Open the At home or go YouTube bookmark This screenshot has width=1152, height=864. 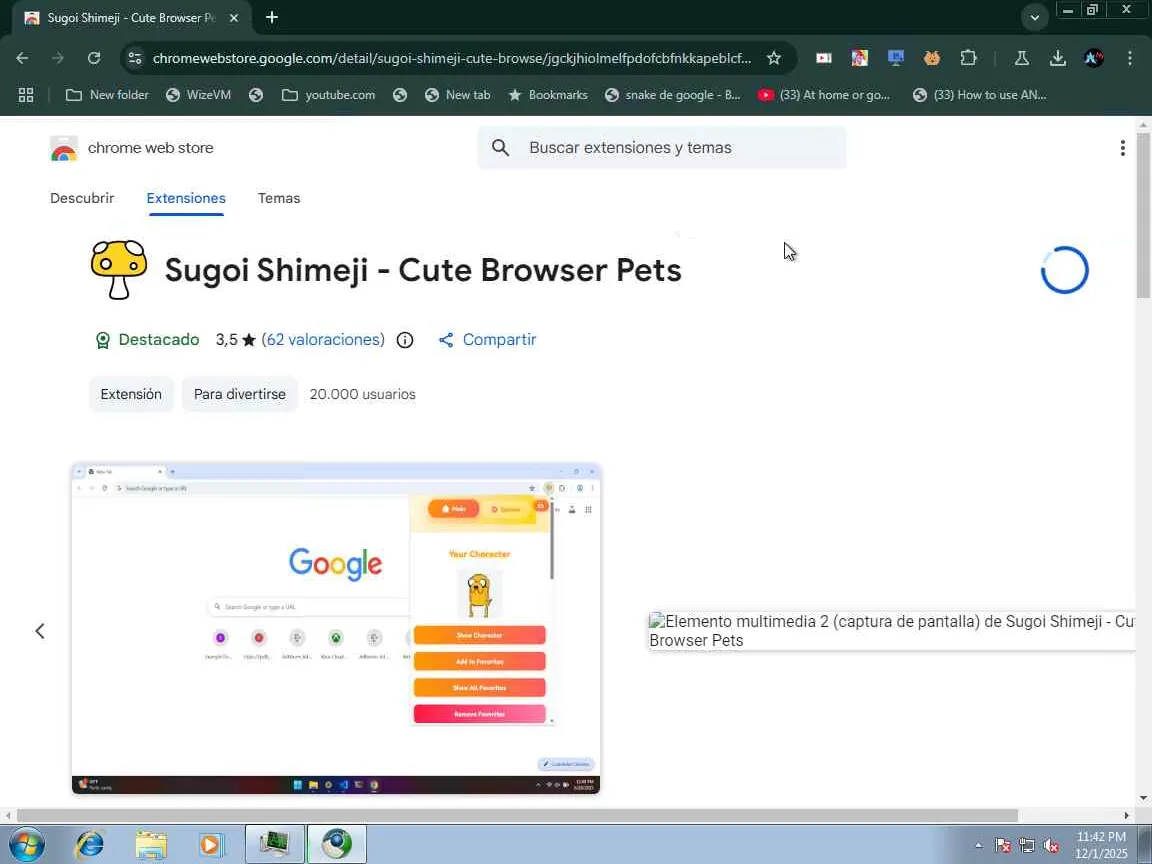(x=824, y=95)
